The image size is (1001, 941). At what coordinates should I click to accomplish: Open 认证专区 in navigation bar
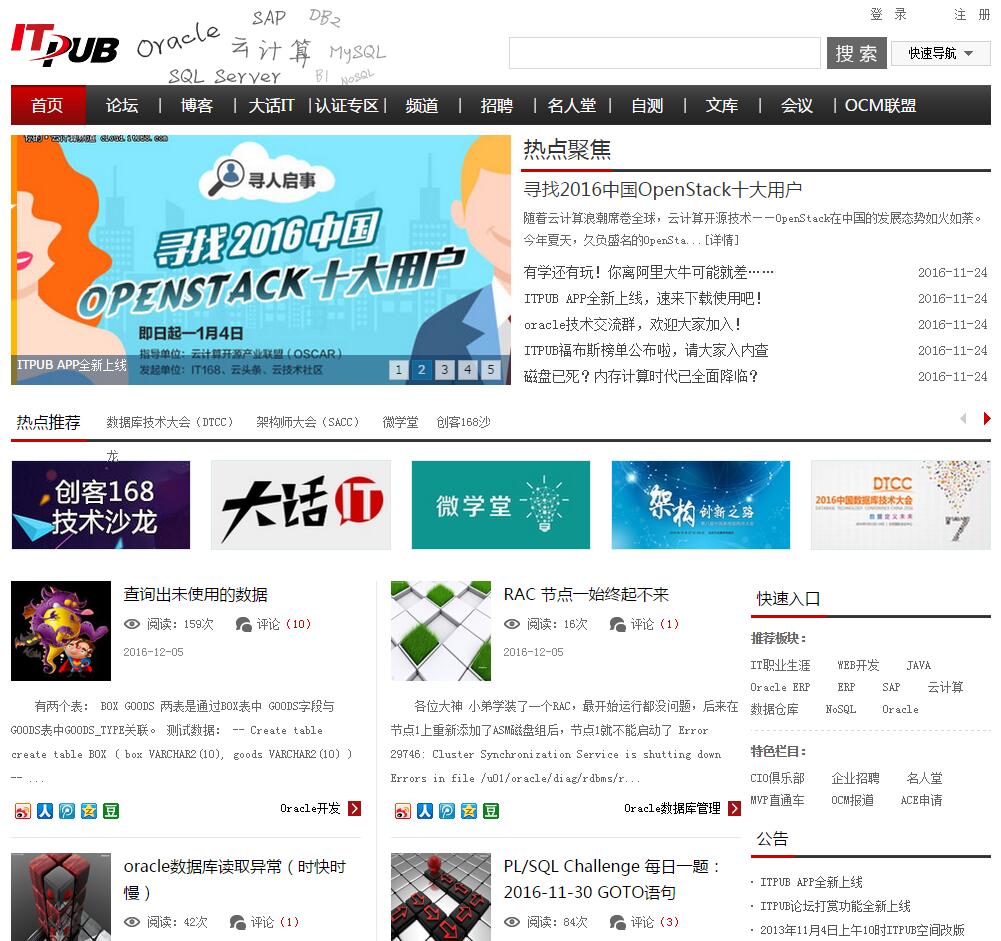point(347,105)
